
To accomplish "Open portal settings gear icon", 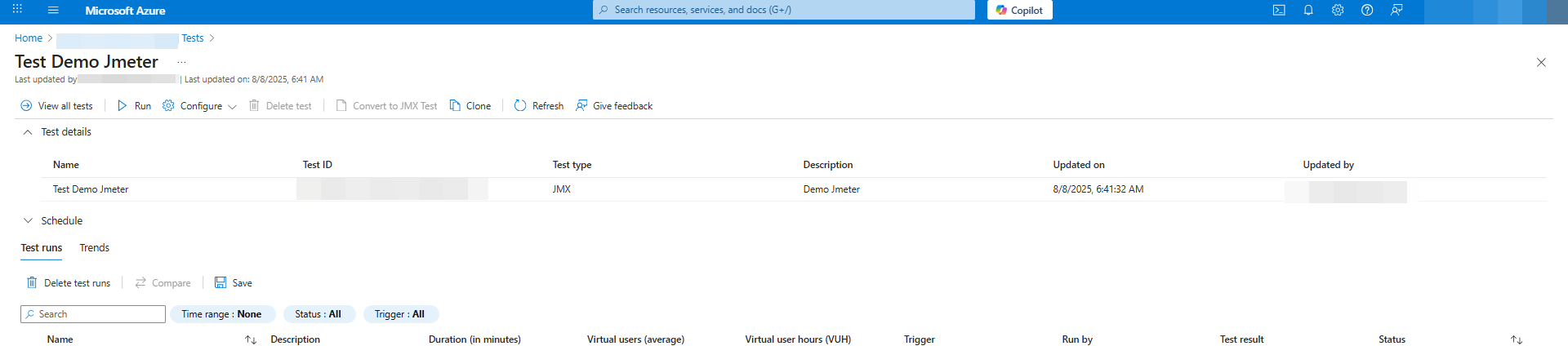I will click(1338, 11).
